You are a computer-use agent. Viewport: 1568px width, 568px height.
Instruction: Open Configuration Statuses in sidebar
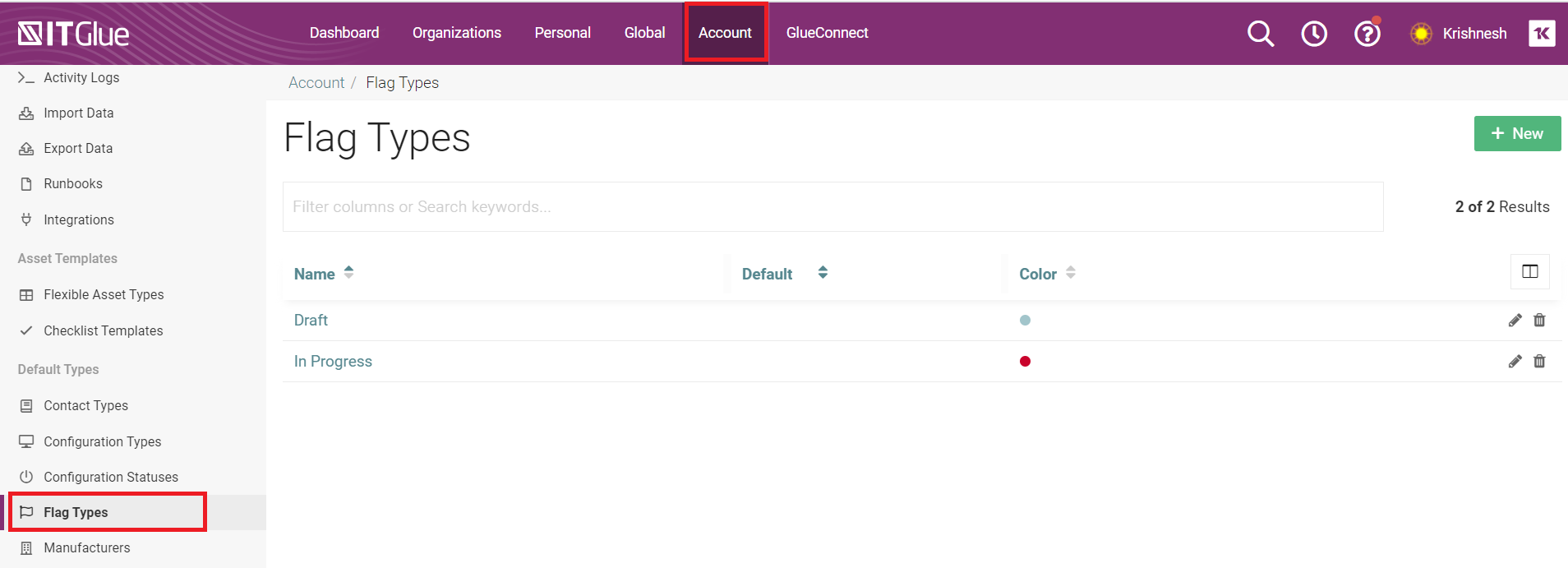110,477
